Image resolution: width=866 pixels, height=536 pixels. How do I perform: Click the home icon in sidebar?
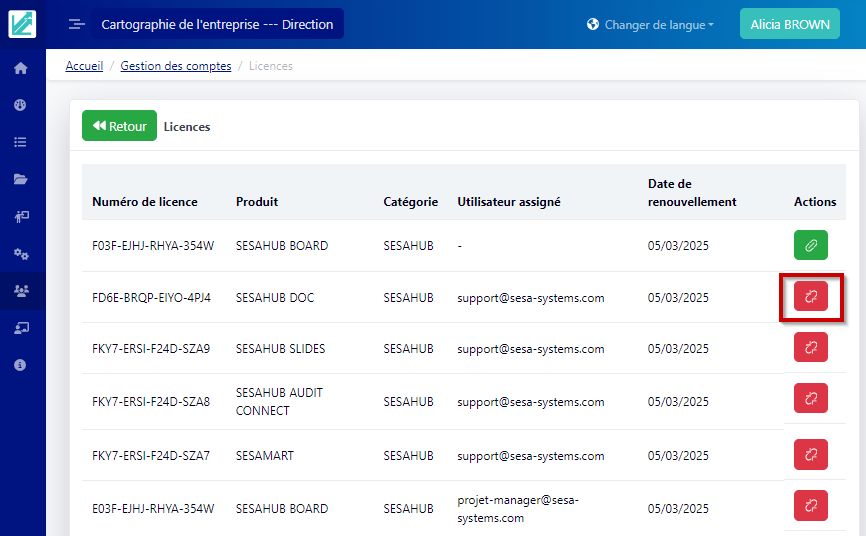pos(20,68)
